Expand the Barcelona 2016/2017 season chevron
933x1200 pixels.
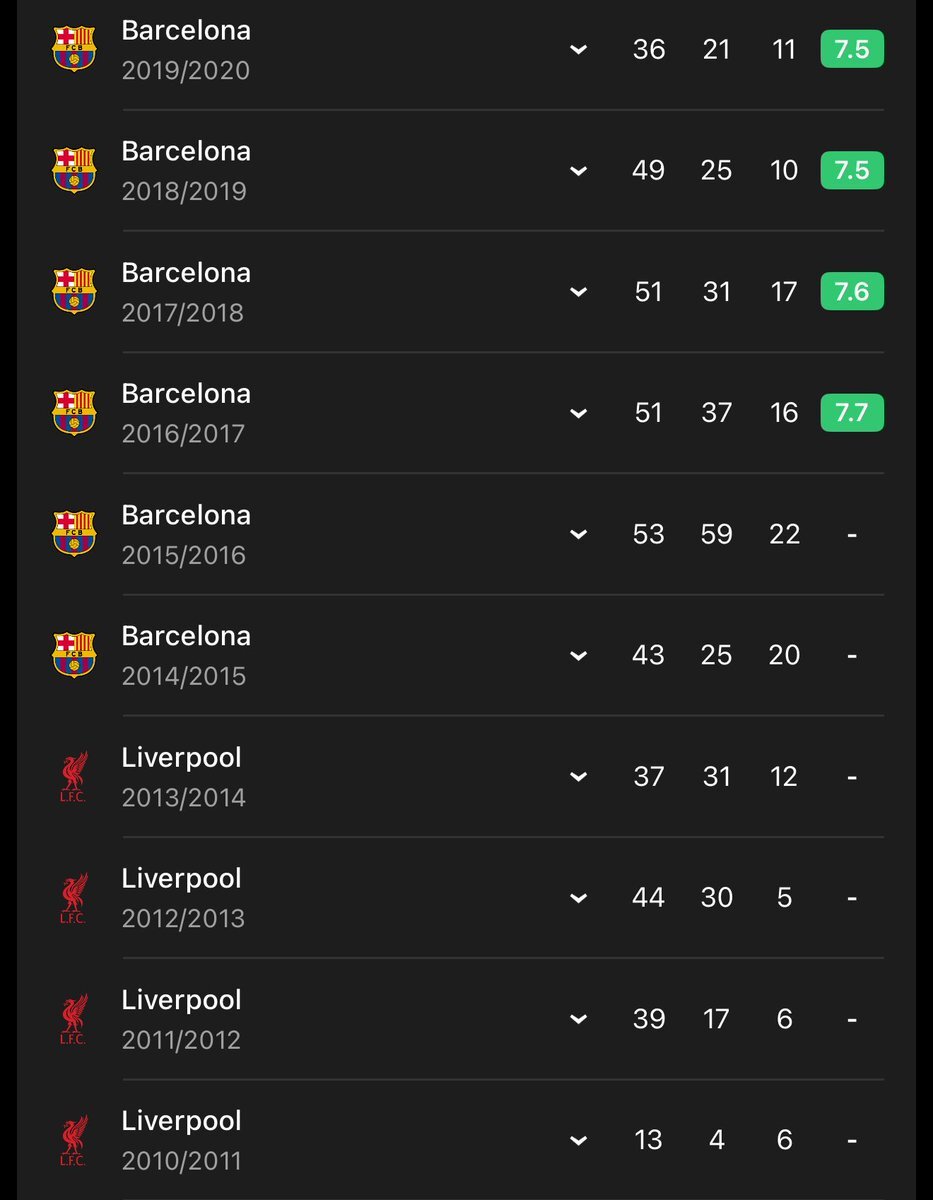pyautogui.click(x=578, y=413)
